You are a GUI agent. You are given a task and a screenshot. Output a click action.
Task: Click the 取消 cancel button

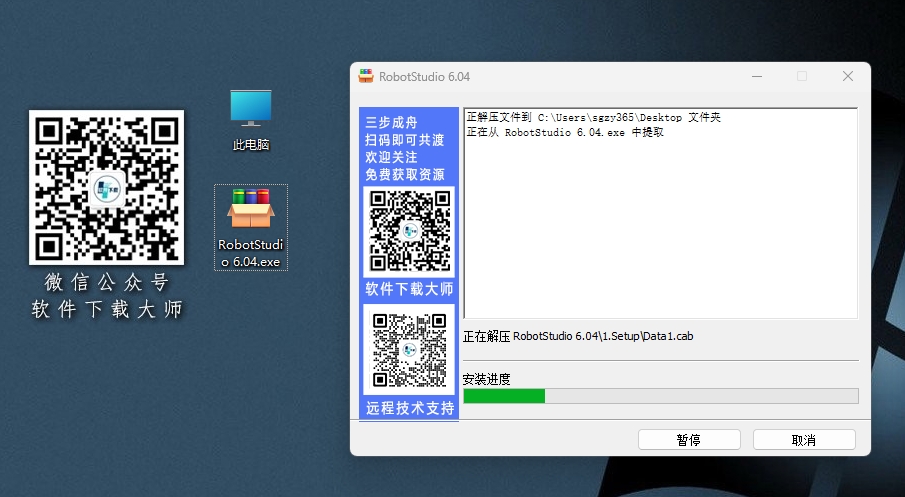tap(804, 440)
